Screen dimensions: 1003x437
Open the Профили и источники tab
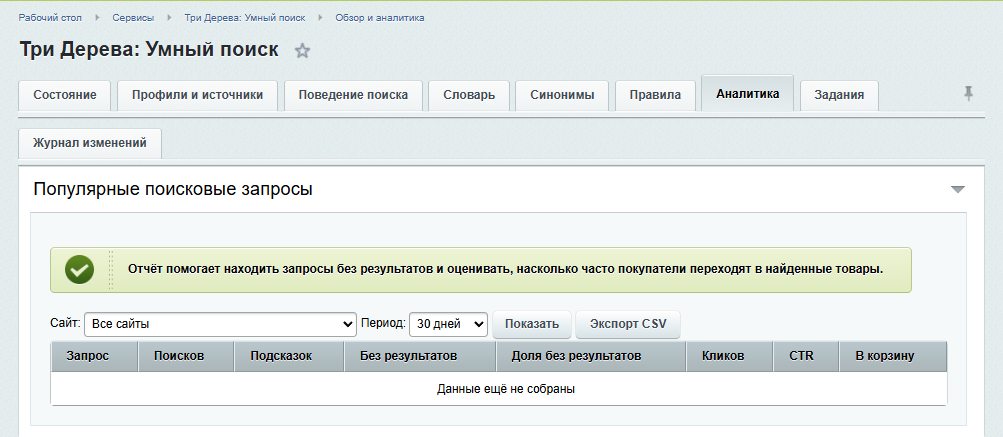198,95
